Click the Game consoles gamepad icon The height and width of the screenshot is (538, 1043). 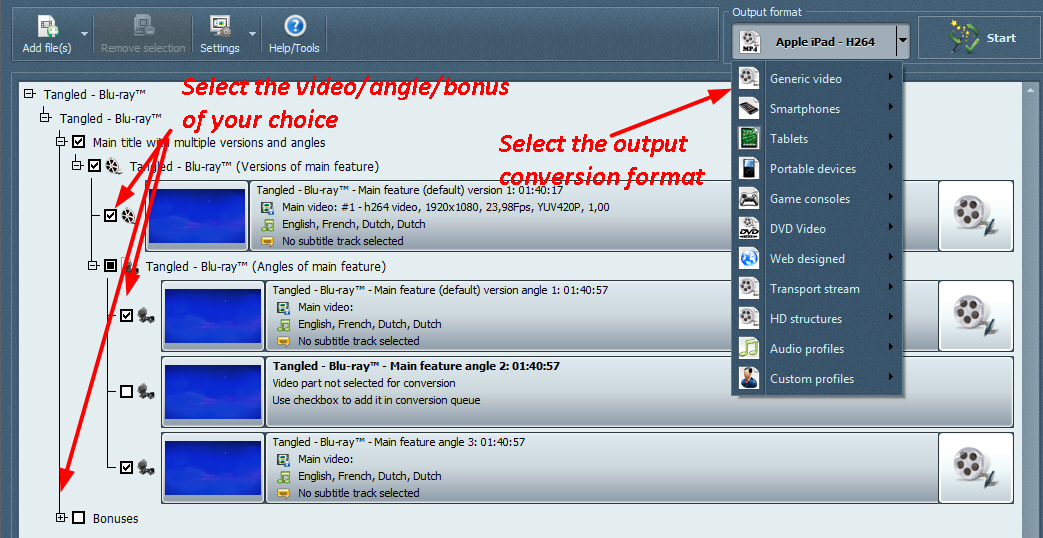click(749, 198)
